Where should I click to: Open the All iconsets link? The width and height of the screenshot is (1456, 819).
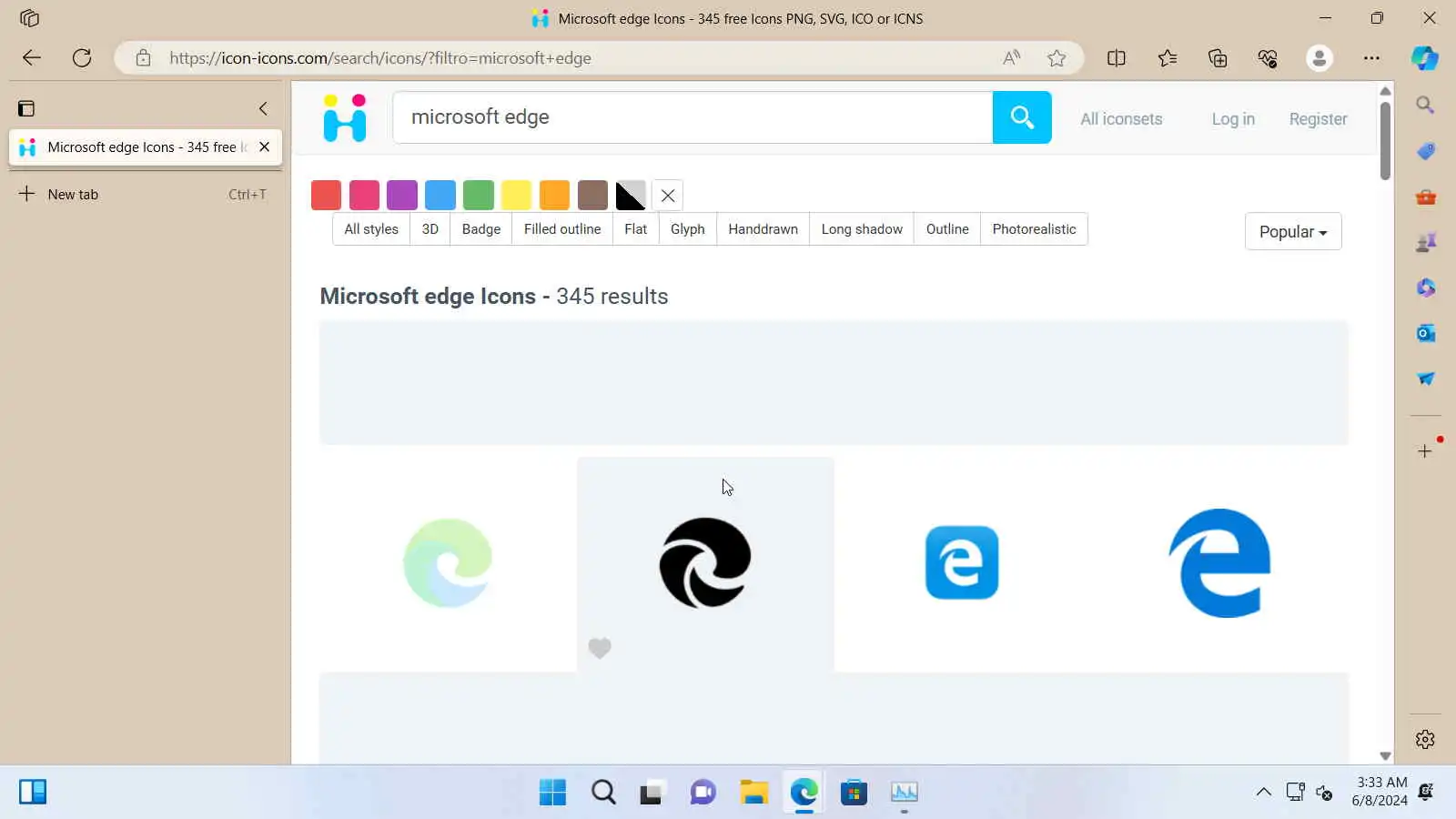click(1121, 119)
